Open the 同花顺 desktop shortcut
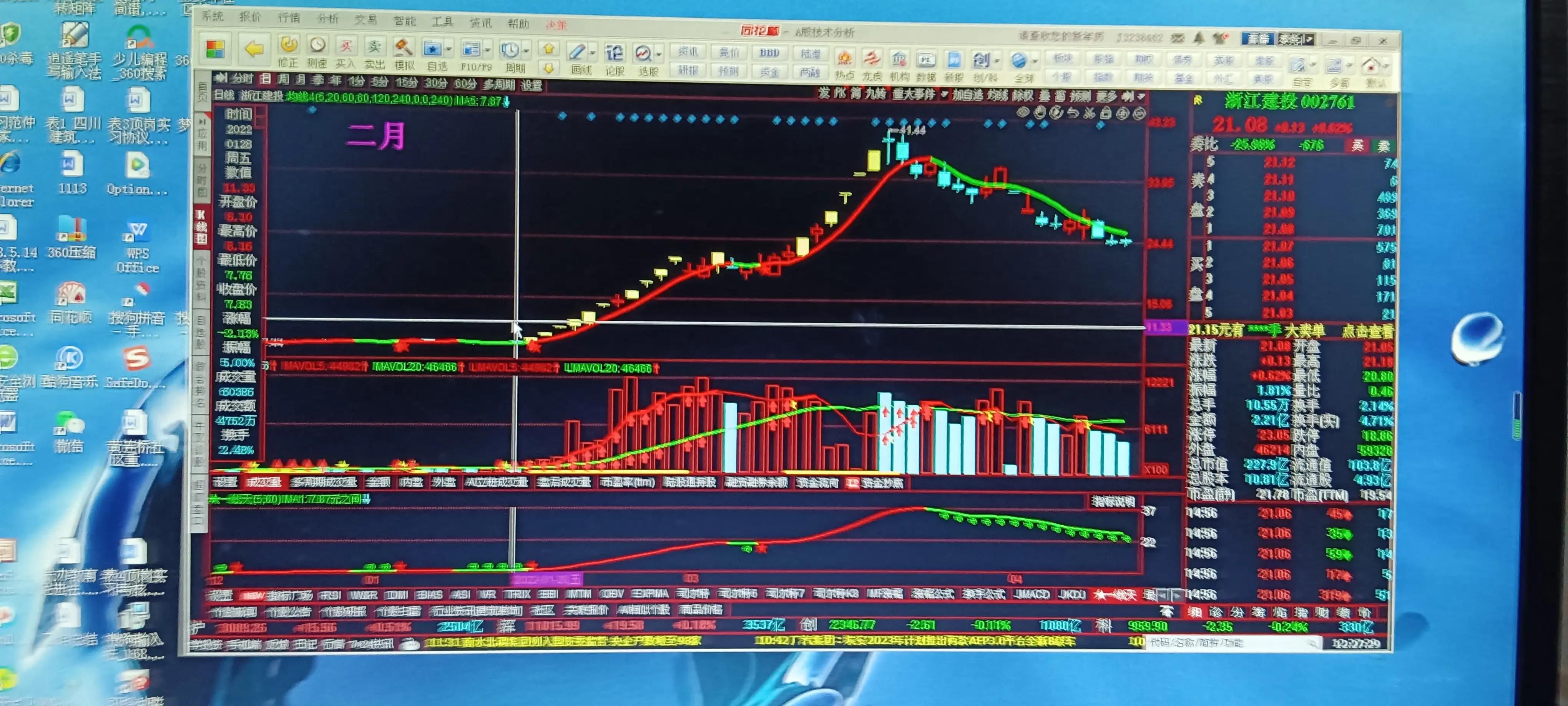 [x=71, y=302]
